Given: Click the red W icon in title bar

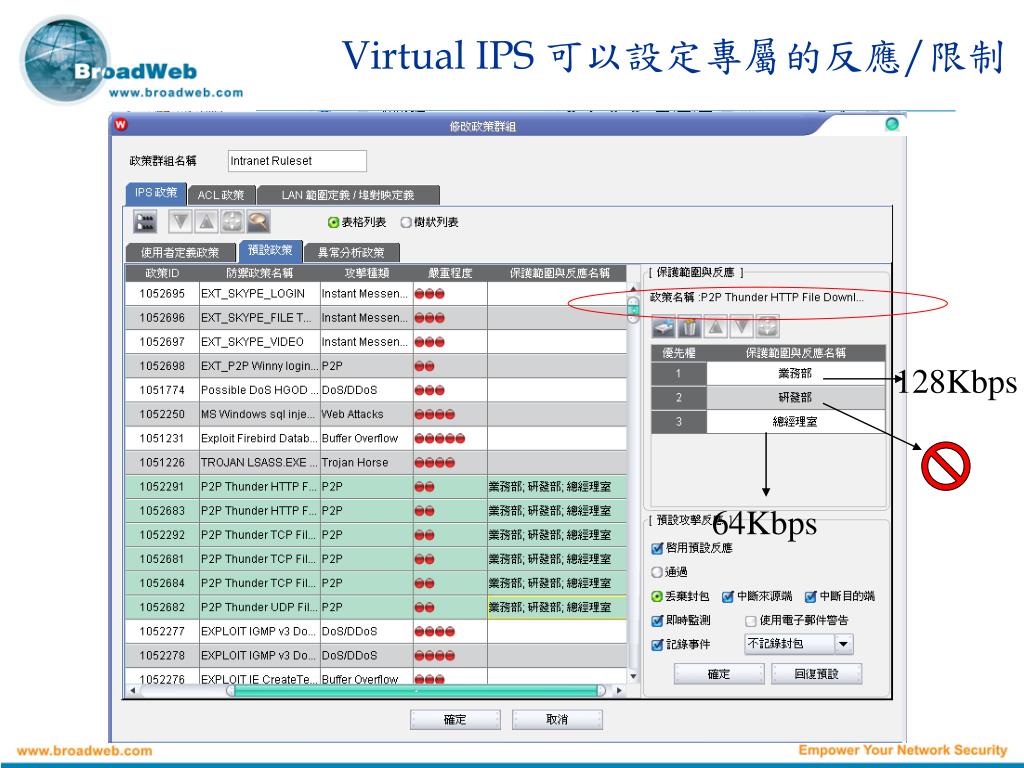Looking at the screenshot, I should click(120, 124).
